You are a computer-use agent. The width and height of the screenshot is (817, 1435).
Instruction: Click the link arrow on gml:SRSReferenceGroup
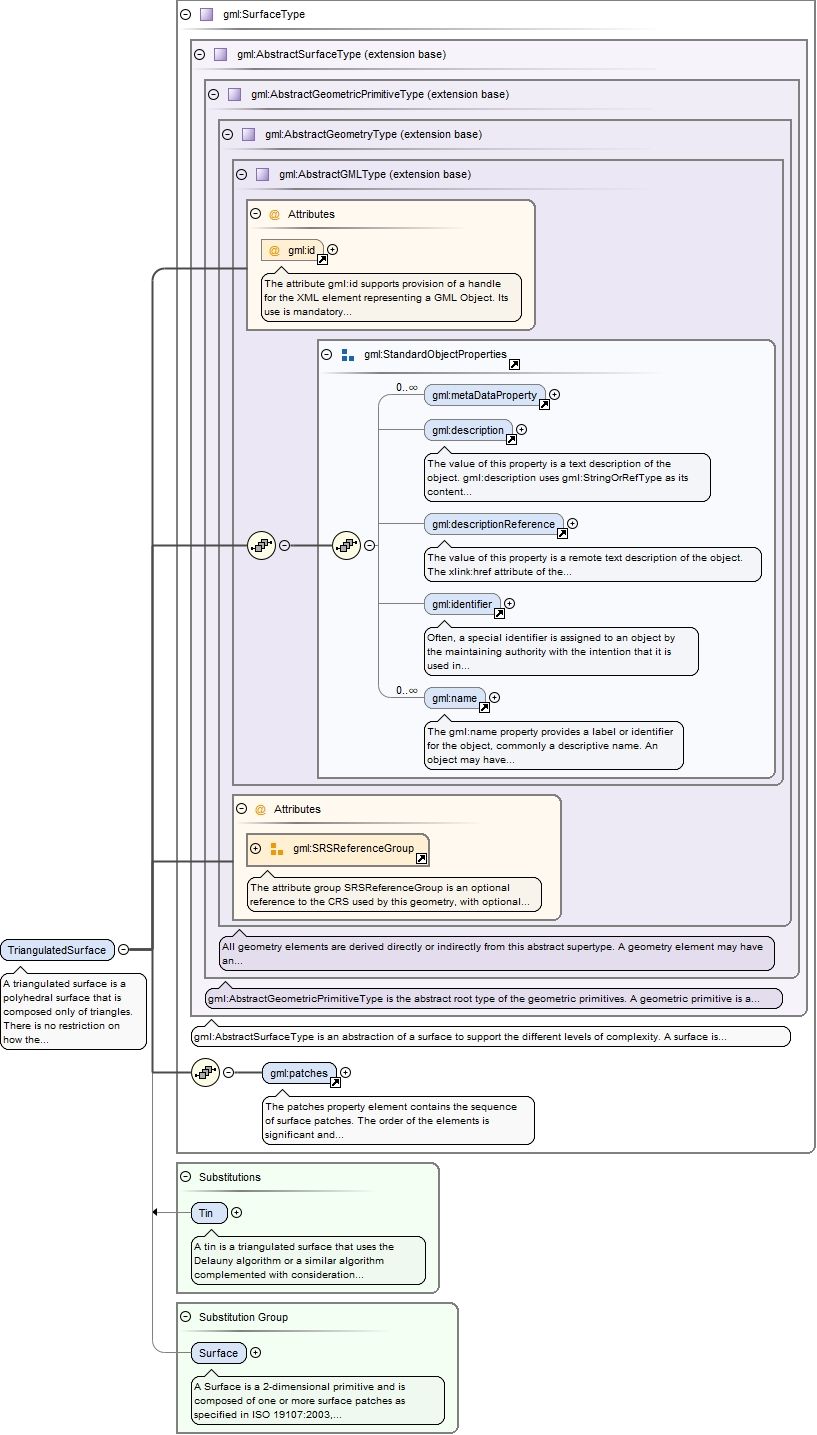point(422,858)
